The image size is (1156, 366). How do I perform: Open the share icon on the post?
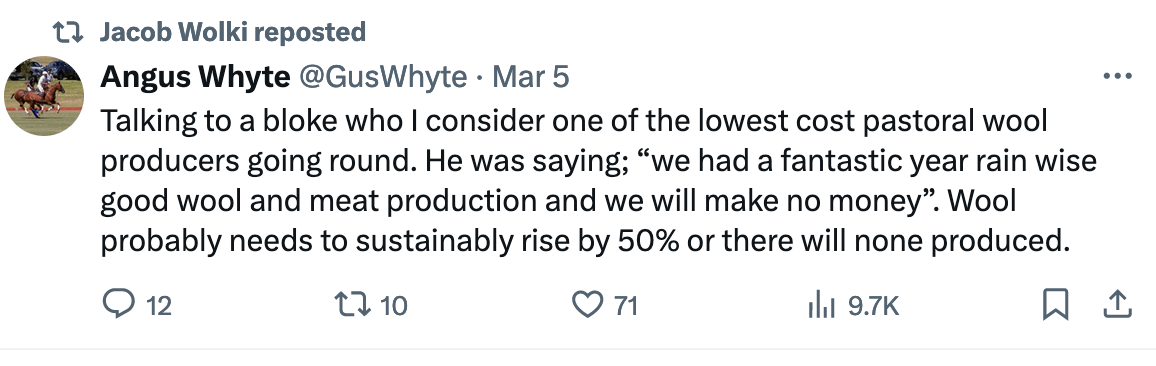click(1117, 304)
